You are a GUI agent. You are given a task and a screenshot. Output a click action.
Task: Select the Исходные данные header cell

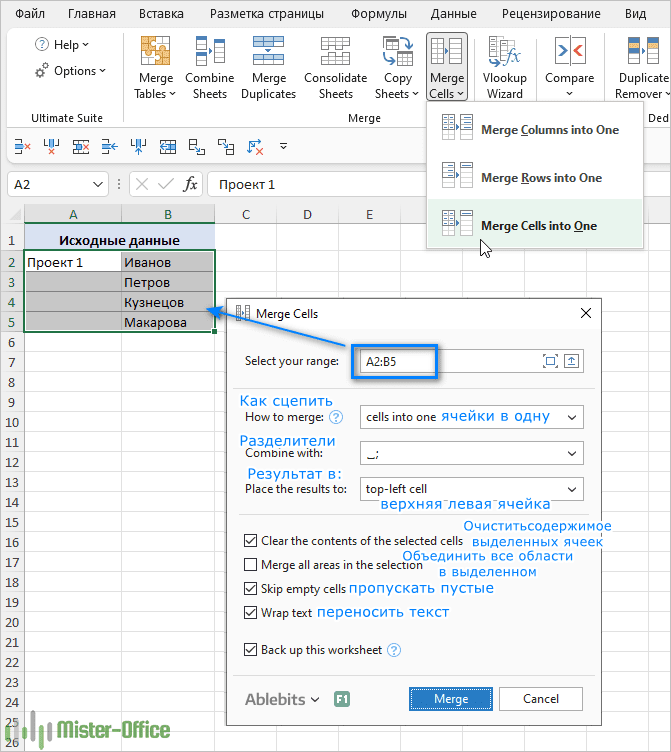[119, 240]
